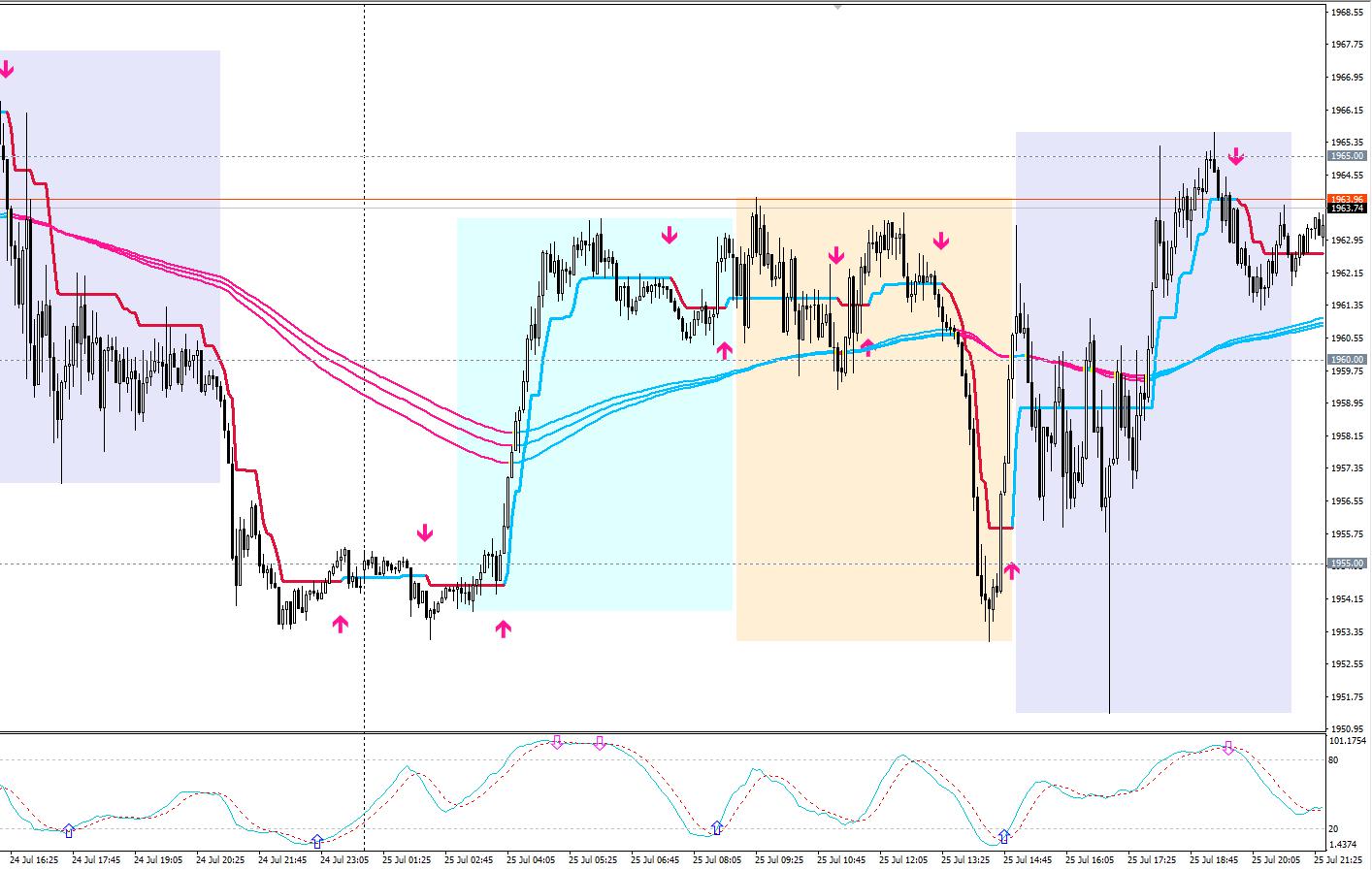
Task: Click the black 1963.74 current price label
Action: [x=1347, y=209]
